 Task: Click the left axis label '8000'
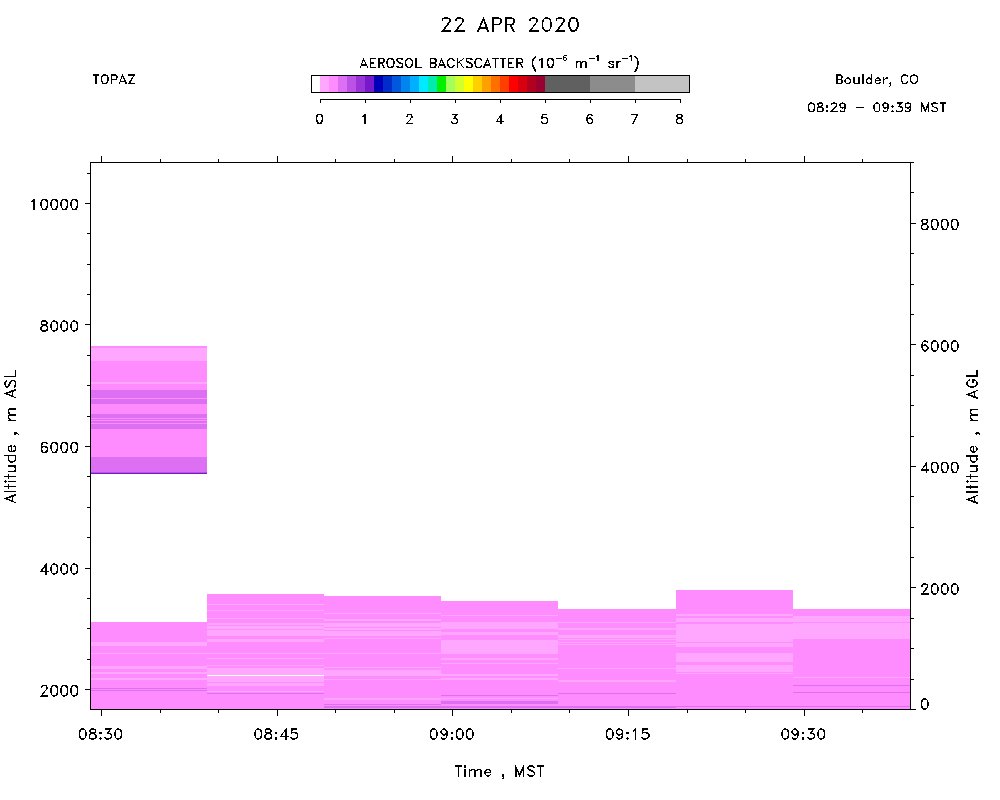pyautogui.click(x=59, y=325)
